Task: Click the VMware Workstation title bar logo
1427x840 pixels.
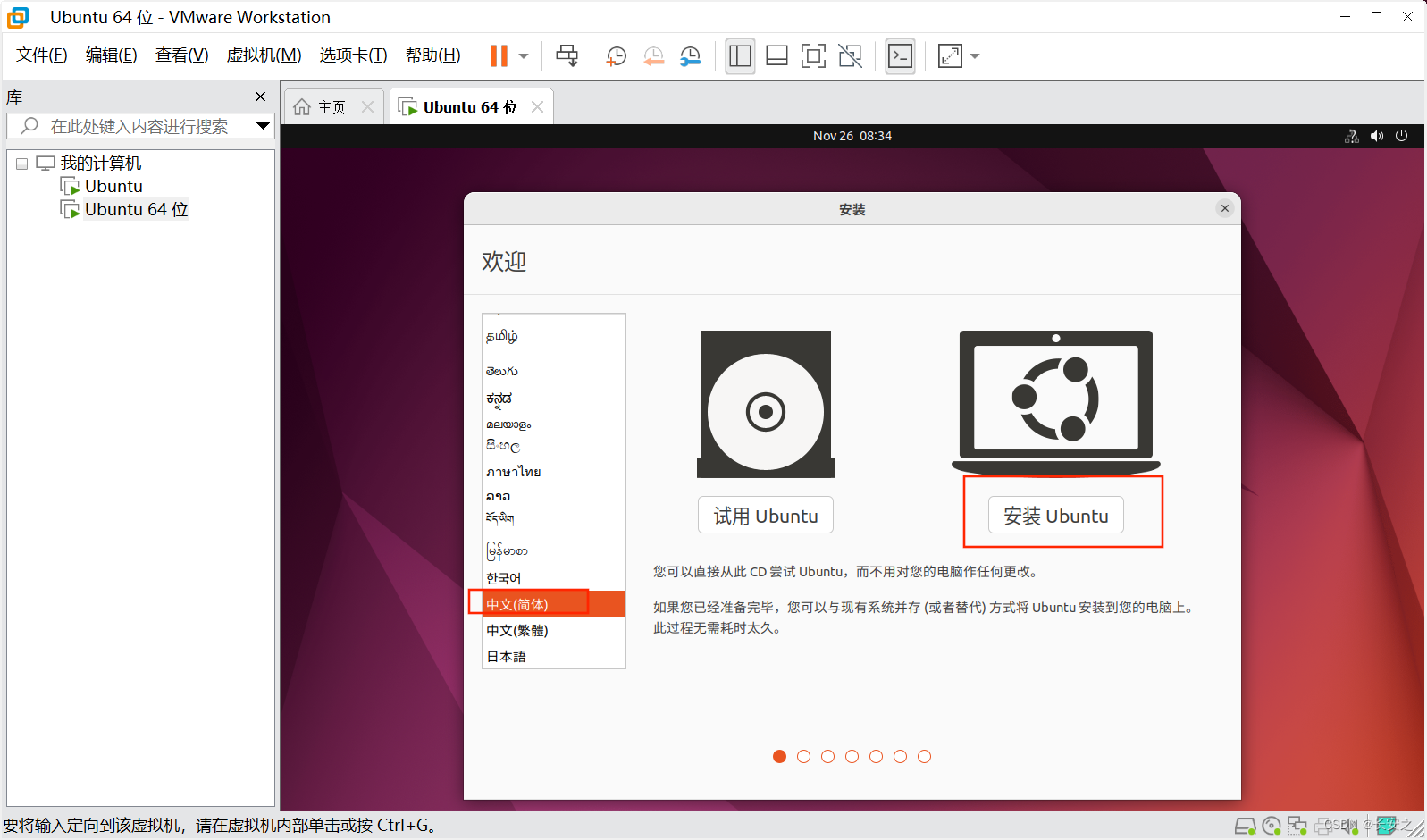Action: click(x=18, y=17)
